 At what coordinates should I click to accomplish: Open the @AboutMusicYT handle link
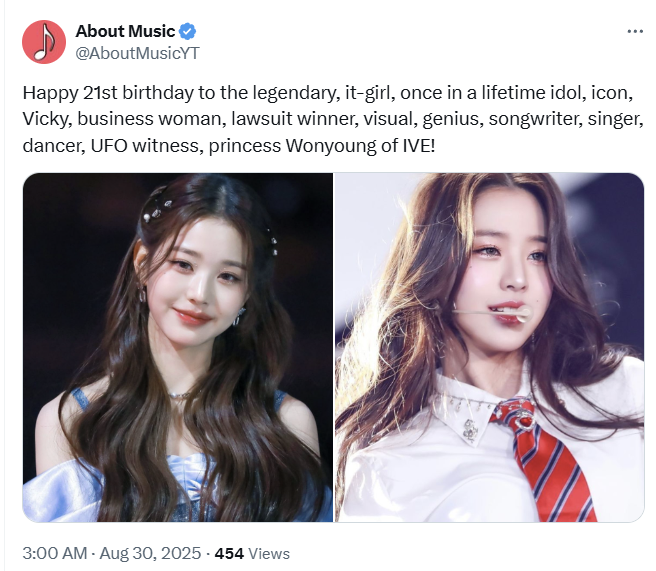coord(137,53)
